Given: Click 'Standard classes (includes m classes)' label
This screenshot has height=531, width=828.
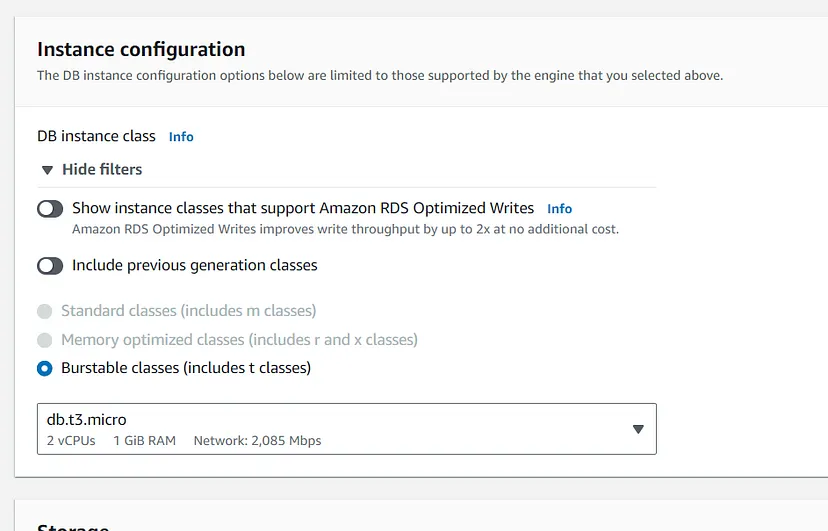Looking at the screenshot, I should (x=188, y=311).
